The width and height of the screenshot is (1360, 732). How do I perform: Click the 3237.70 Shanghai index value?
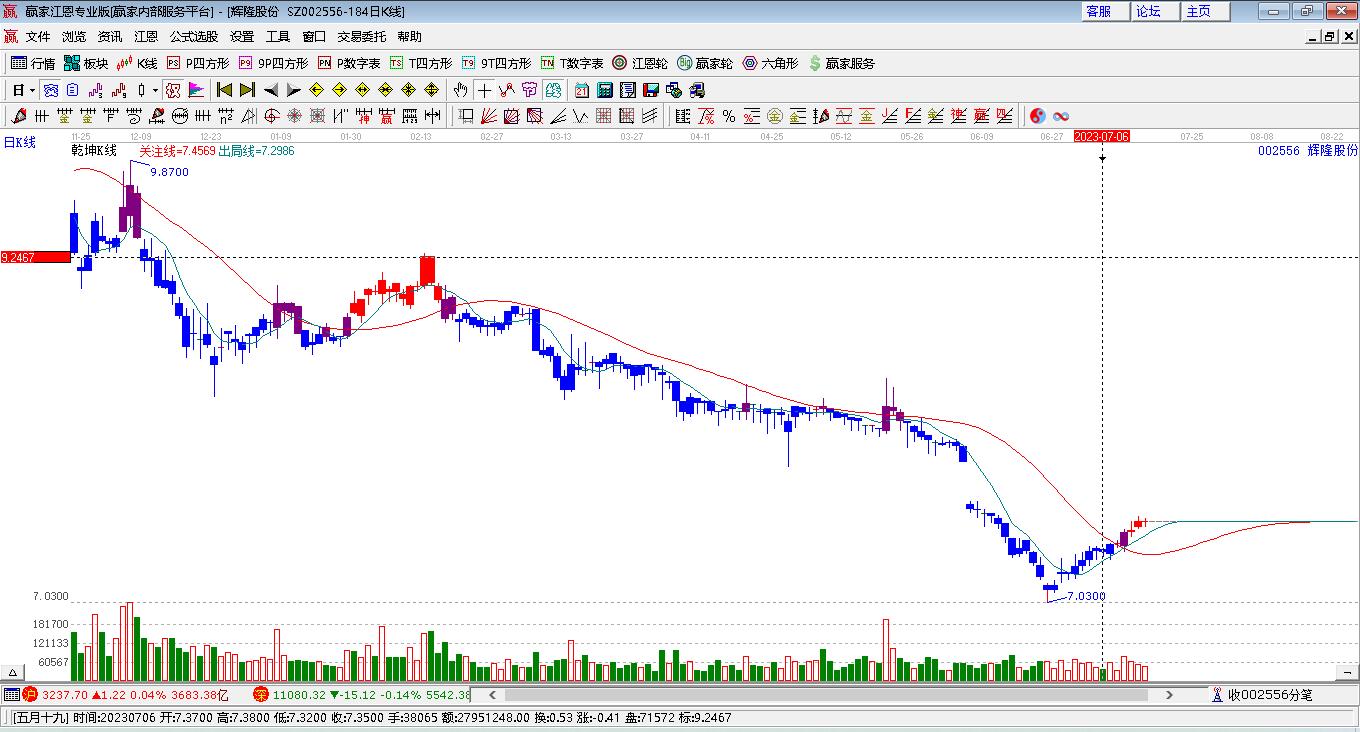(x=63, y=695)
